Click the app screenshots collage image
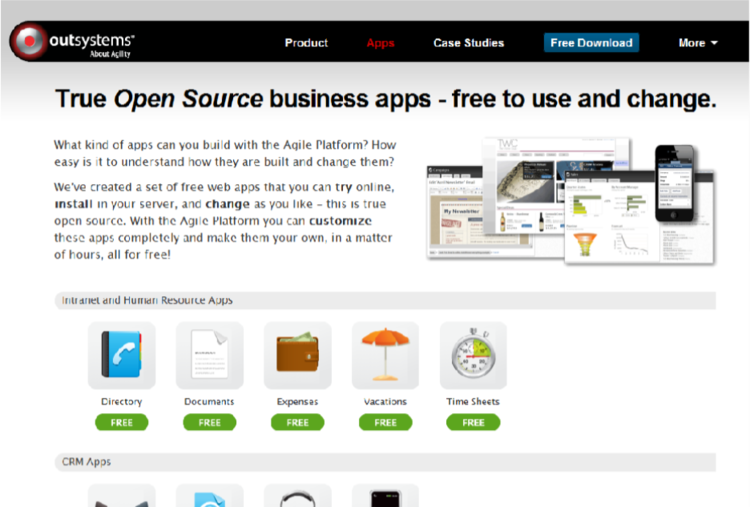The width and height of the screenshot is (750, 507). pos(571,201)
